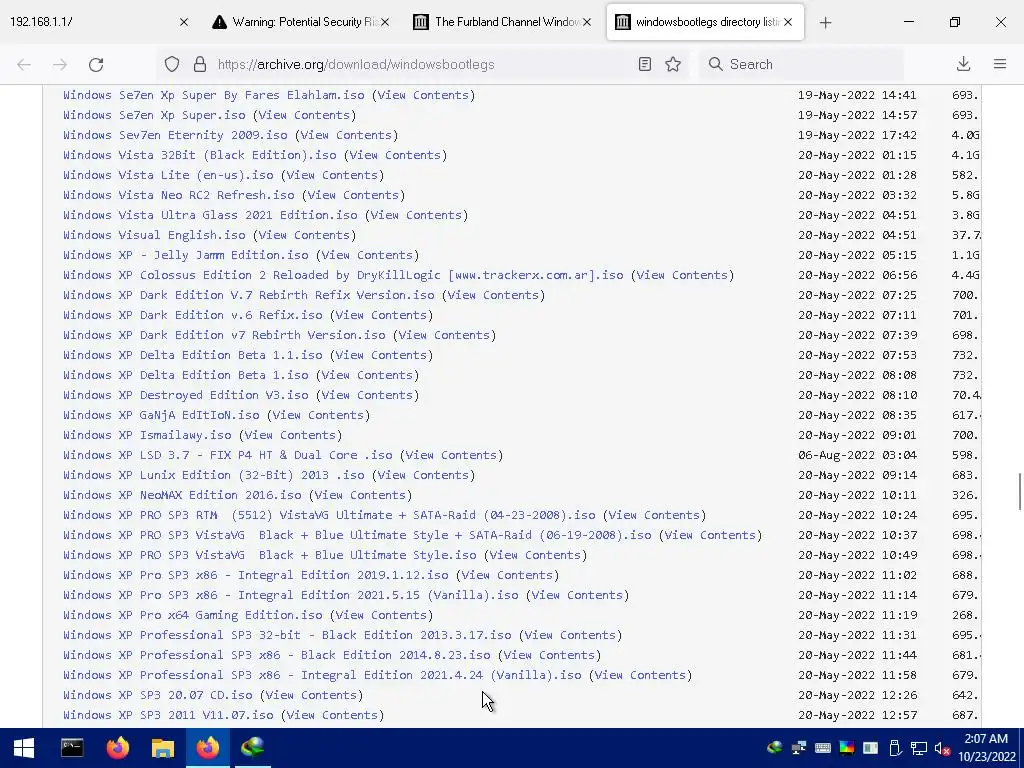Go back to the previous page
Image resolution: width=1024 pixels, height=768 pixels.
click(x=24, y=64)
